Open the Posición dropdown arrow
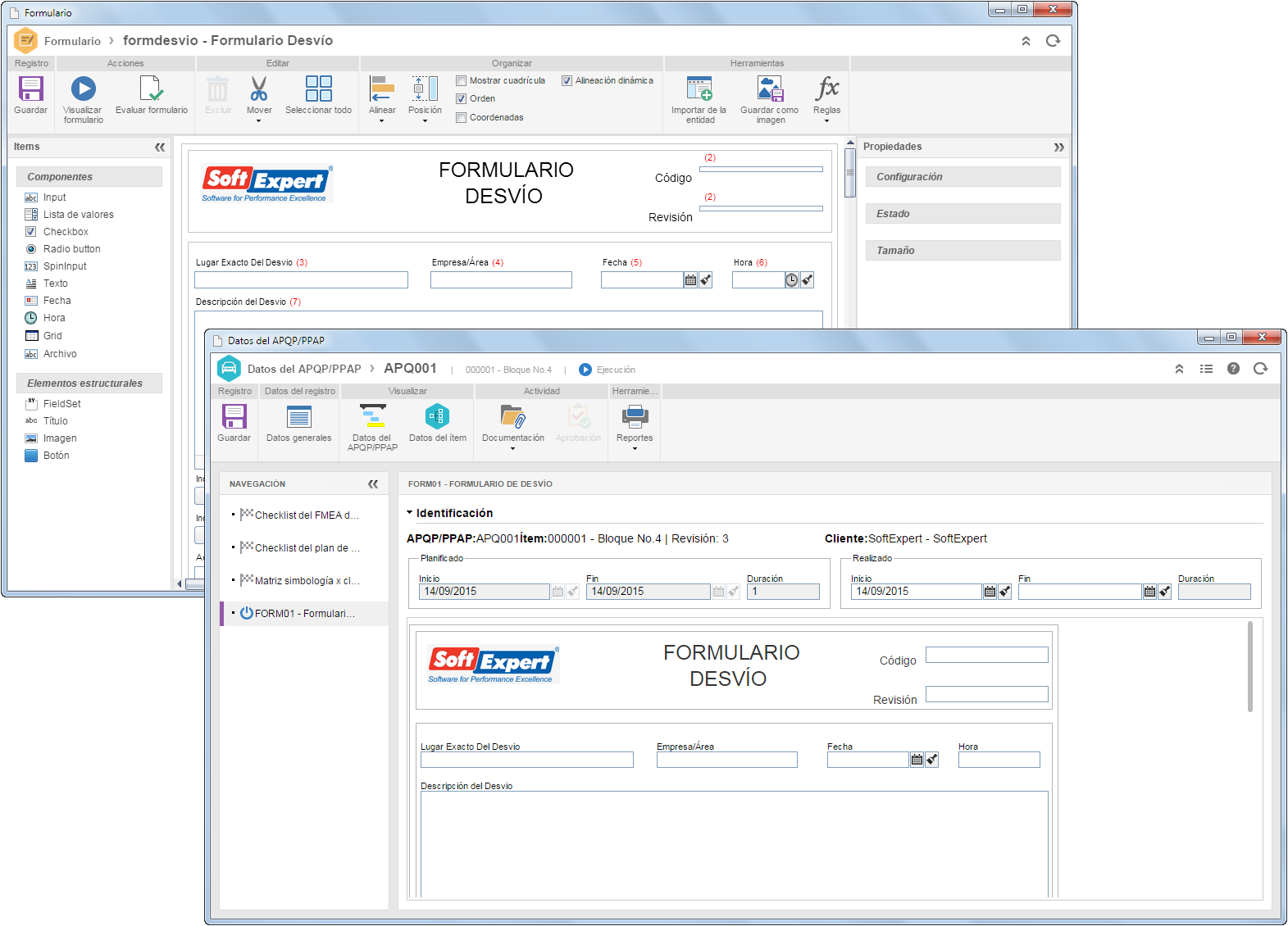Viewport: 1288px width, 926px height. 425,121
